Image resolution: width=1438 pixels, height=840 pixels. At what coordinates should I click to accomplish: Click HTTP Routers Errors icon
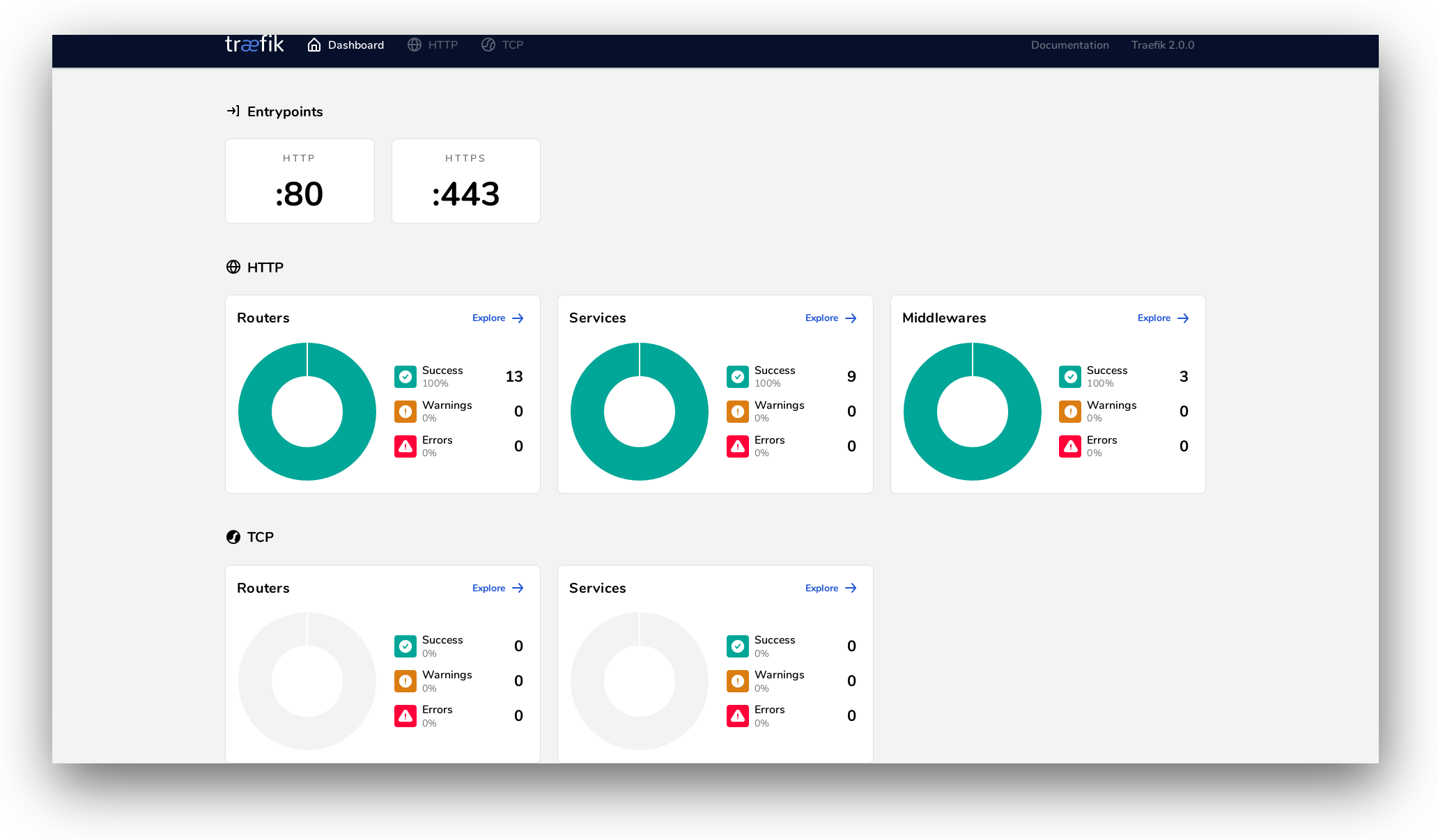coord(405,446)
